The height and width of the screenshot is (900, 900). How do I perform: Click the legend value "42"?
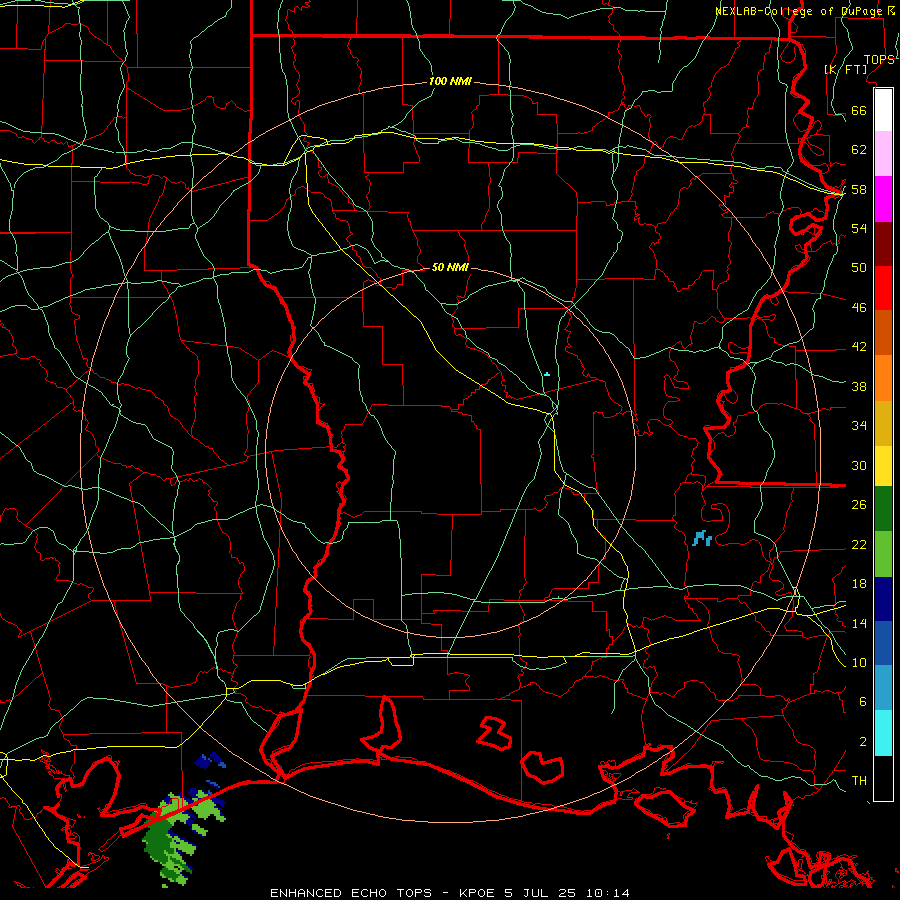(x=859, y=347)
